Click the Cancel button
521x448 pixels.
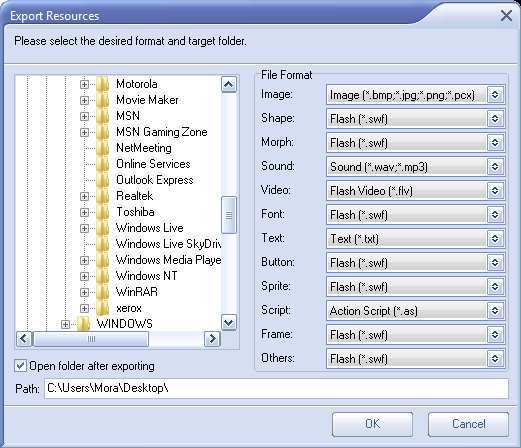(468, 424)
